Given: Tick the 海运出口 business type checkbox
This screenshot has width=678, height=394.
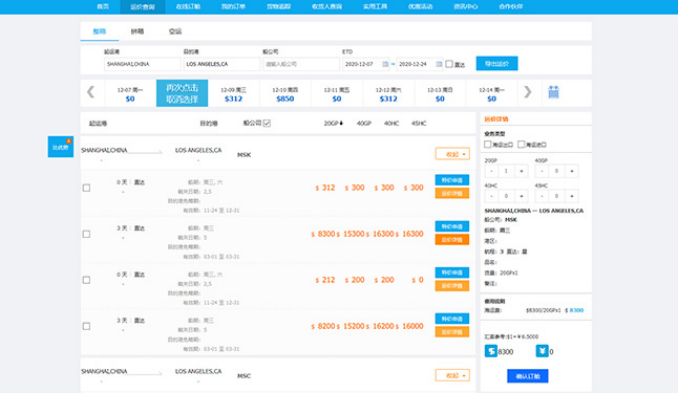Looking at the screenshot, I should 488,144.
